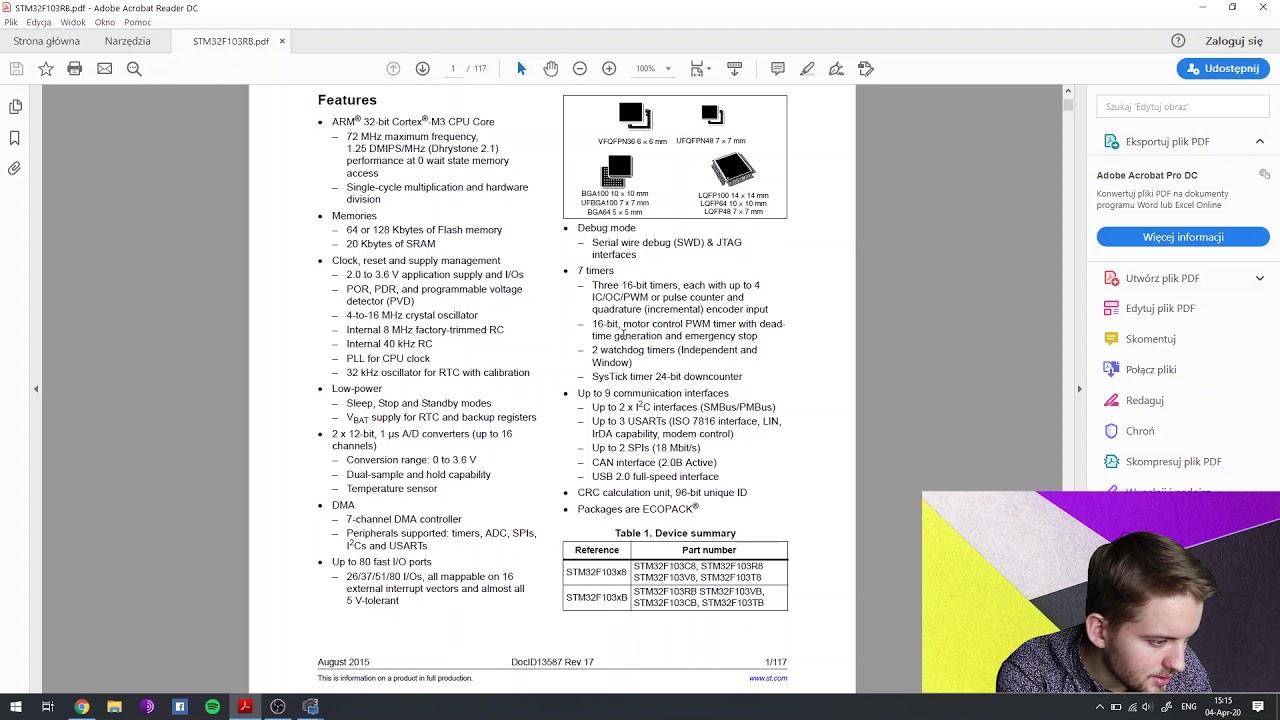Open the bookmarks panel

coord(15,138)
